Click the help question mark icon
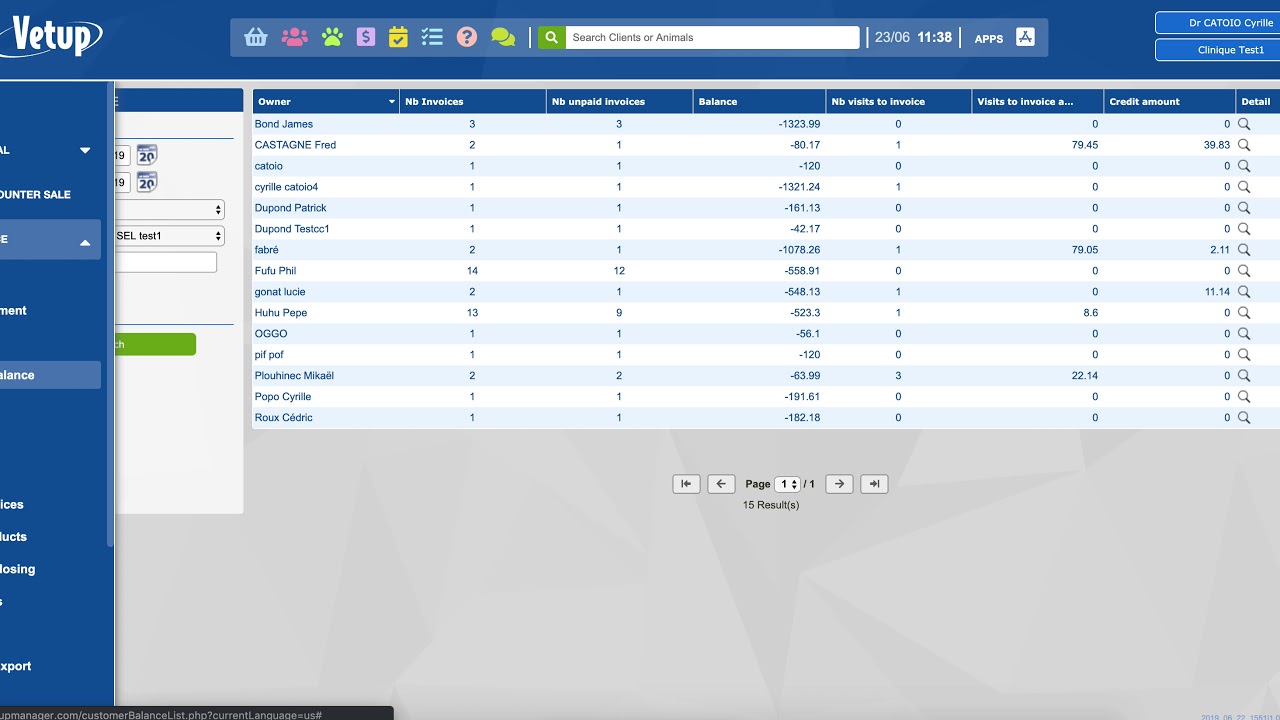Image resolution: width=1280 pixels, height=720 pixels. [x=467, y=37]
